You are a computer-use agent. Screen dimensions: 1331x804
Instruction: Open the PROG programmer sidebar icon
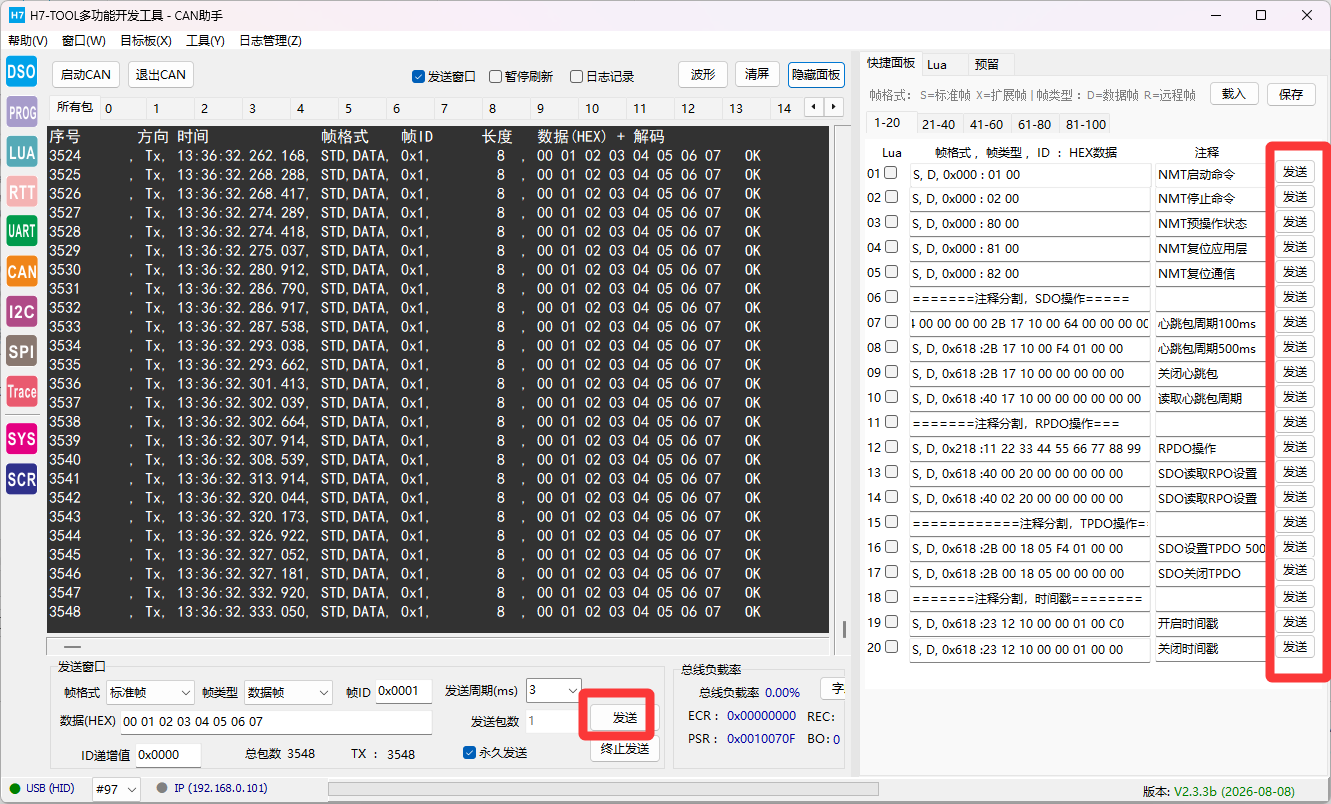tap(22, 112)
